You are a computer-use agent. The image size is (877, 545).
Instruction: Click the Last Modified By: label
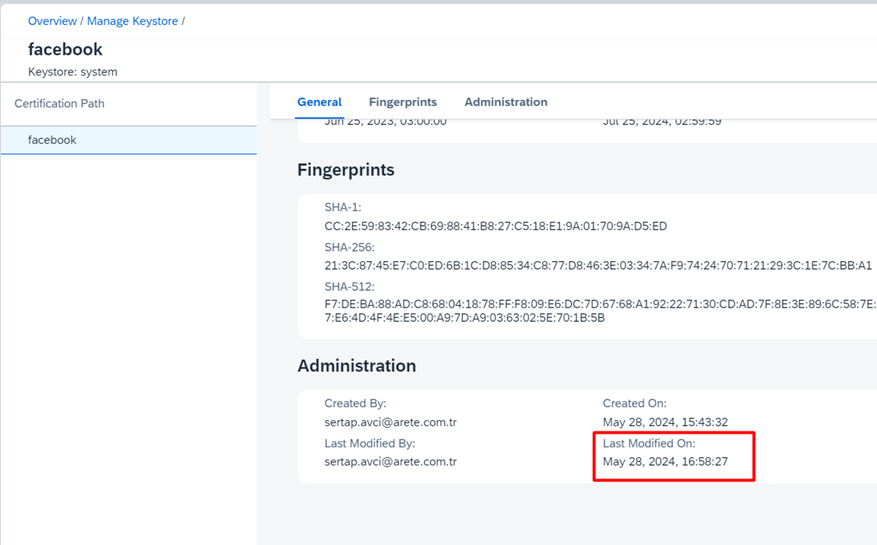pyautogui.click(x=370, y=443)
